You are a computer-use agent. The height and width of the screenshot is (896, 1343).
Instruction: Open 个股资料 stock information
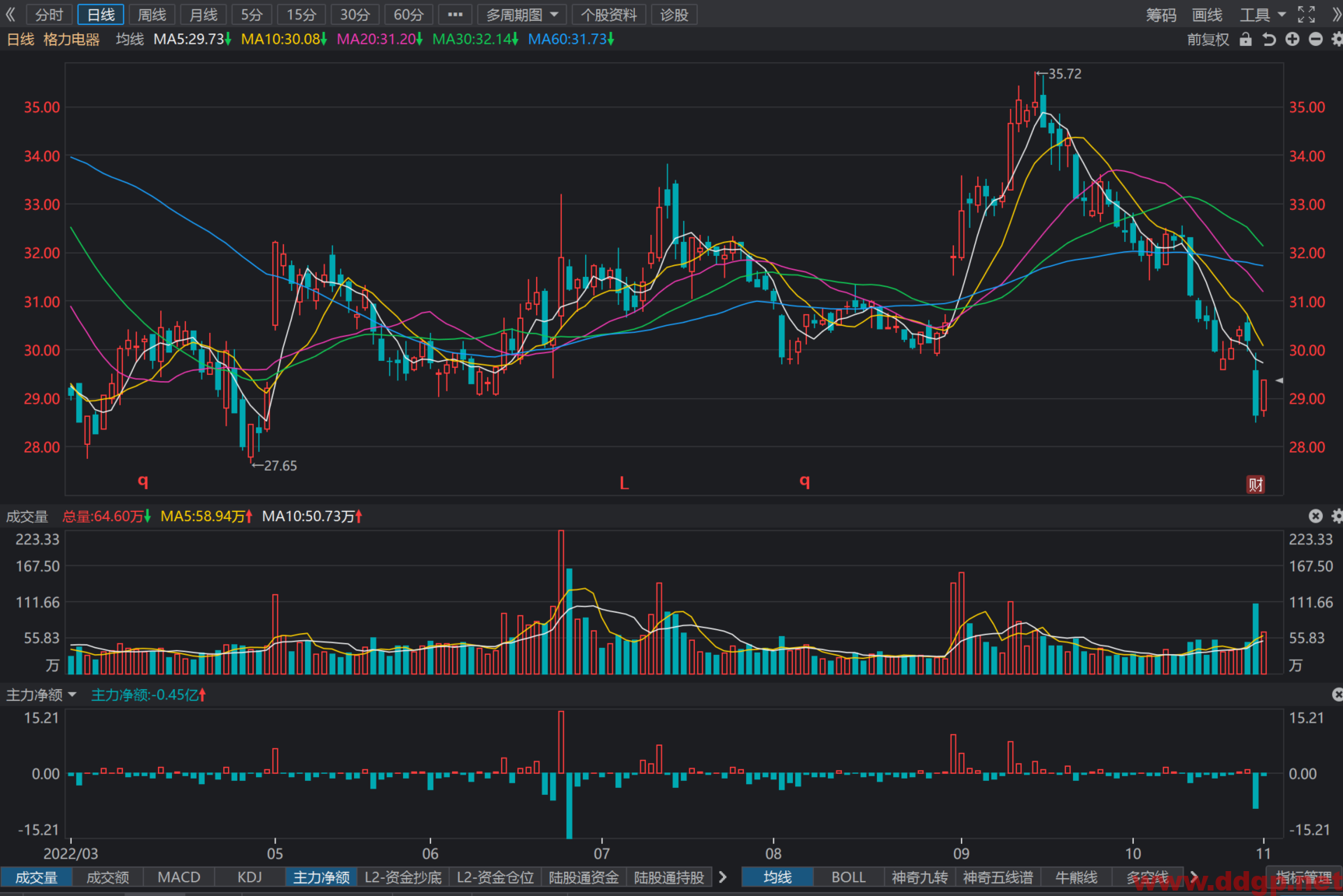click(x=608, y=14)
